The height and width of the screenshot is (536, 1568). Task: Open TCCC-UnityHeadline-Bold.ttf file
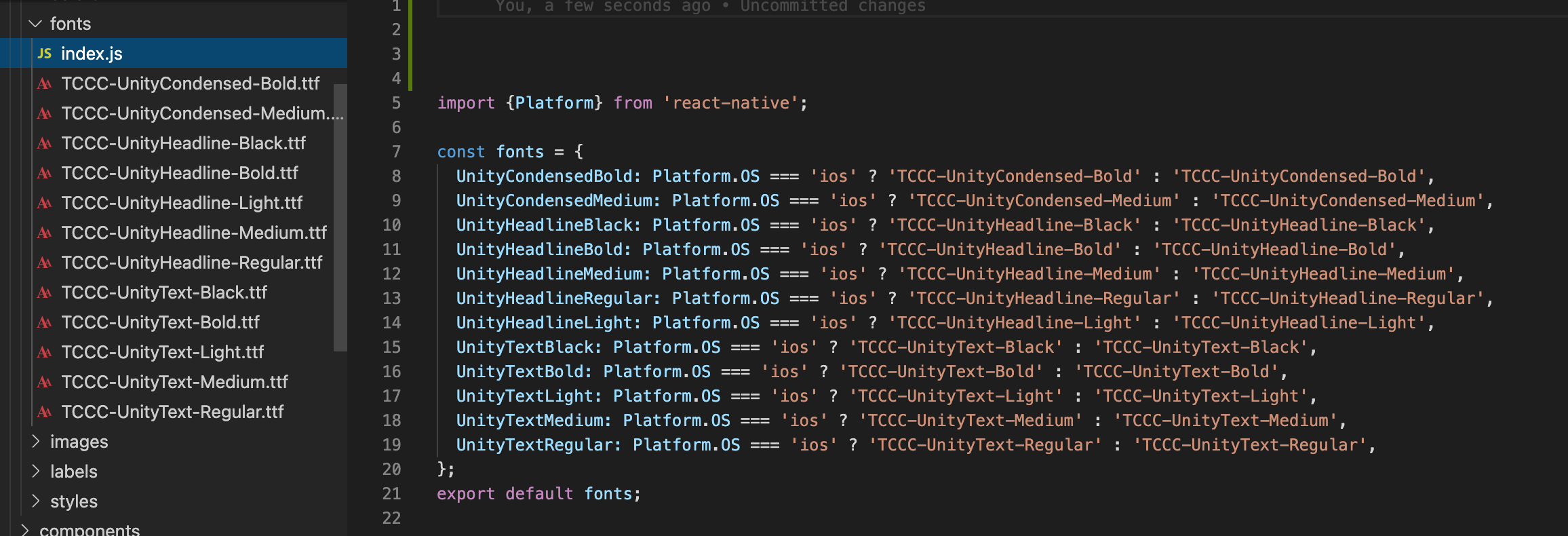pyautogui.click(x=180, y=173)
